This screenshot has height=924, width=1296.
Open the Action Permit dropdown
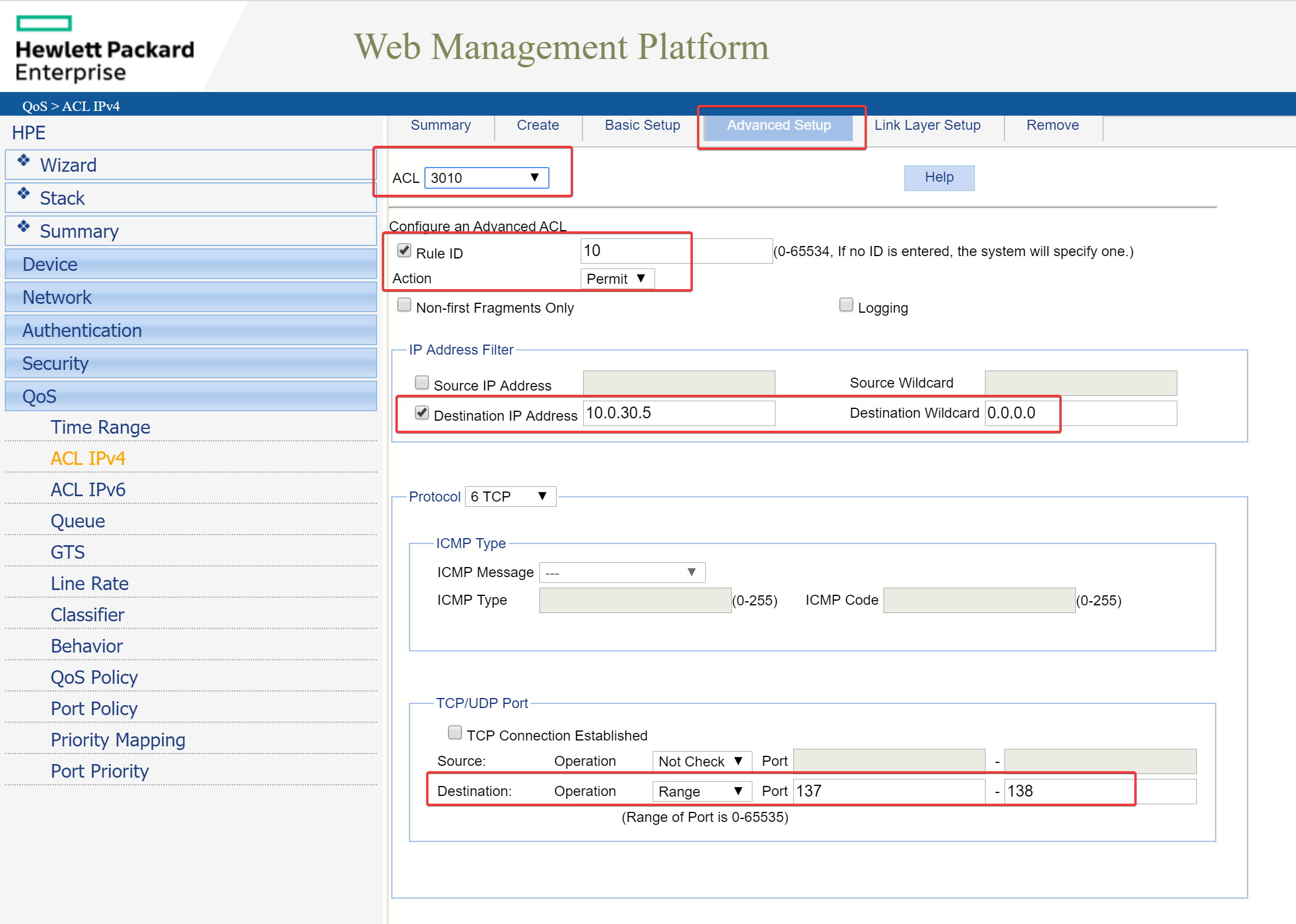[617, 278]
